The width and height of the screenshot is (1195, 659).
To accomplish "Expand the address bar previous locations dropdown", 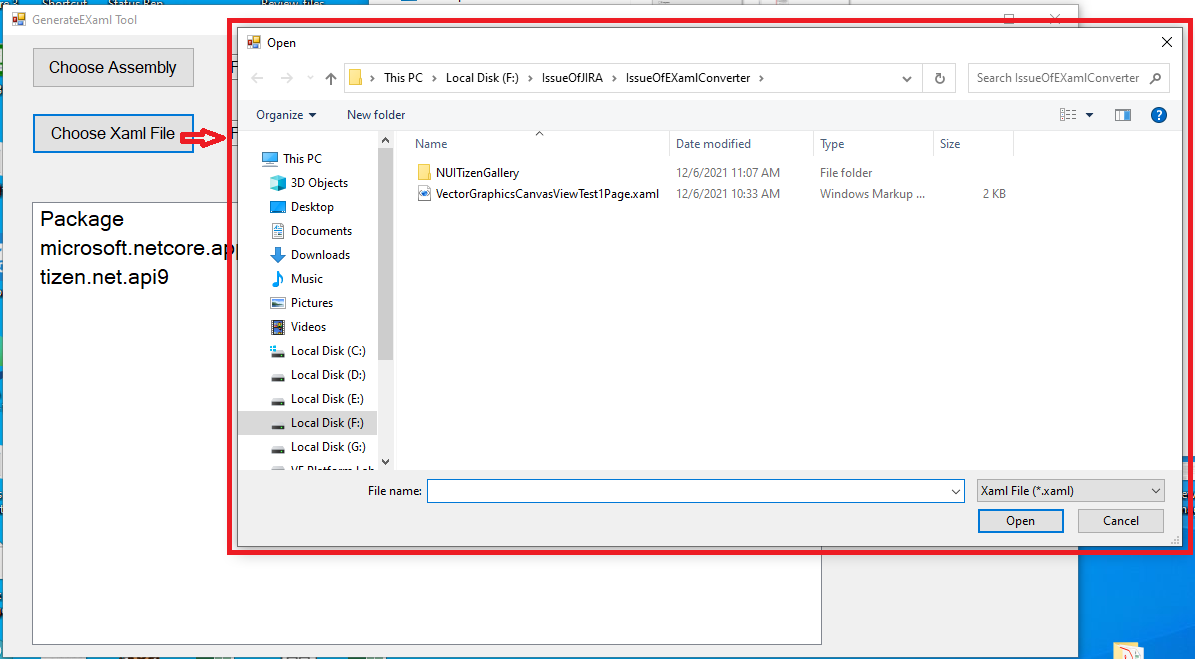I will [906, 78].
